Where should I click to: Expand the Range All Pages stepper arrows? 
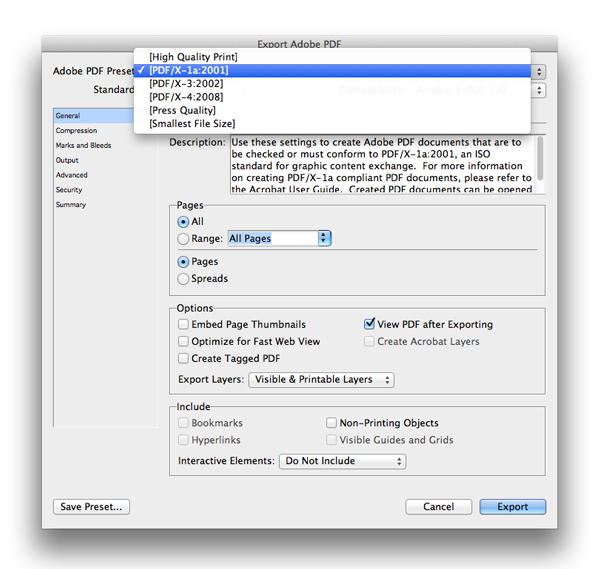click(x=324, y=238)
